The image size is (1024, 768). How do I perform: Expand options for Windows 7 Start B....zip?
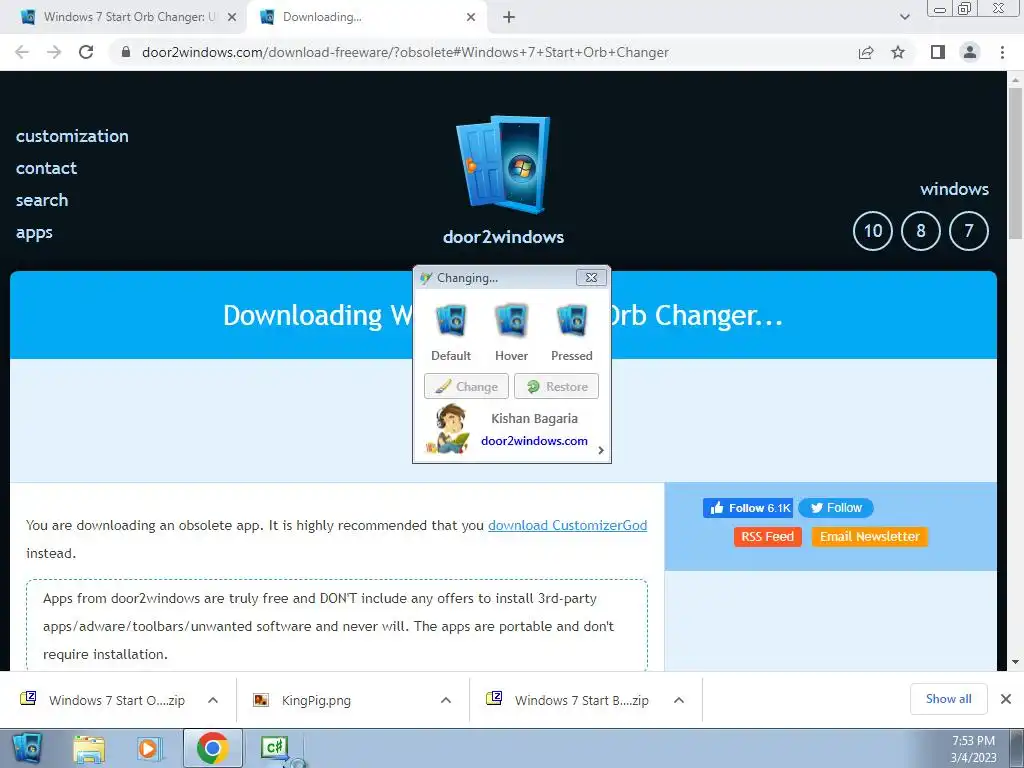tap(679, 700)
